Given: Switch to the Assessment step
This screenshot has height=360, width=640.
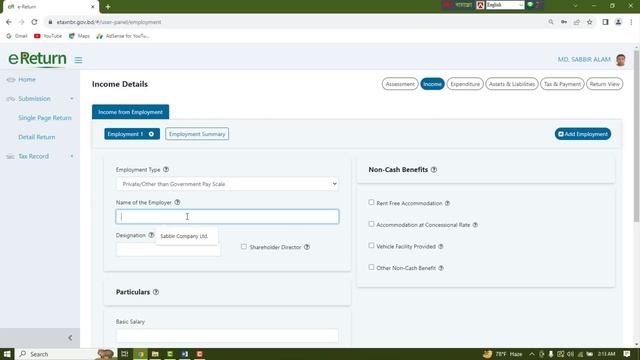Looking at the screenshot, I should [400, 84].
